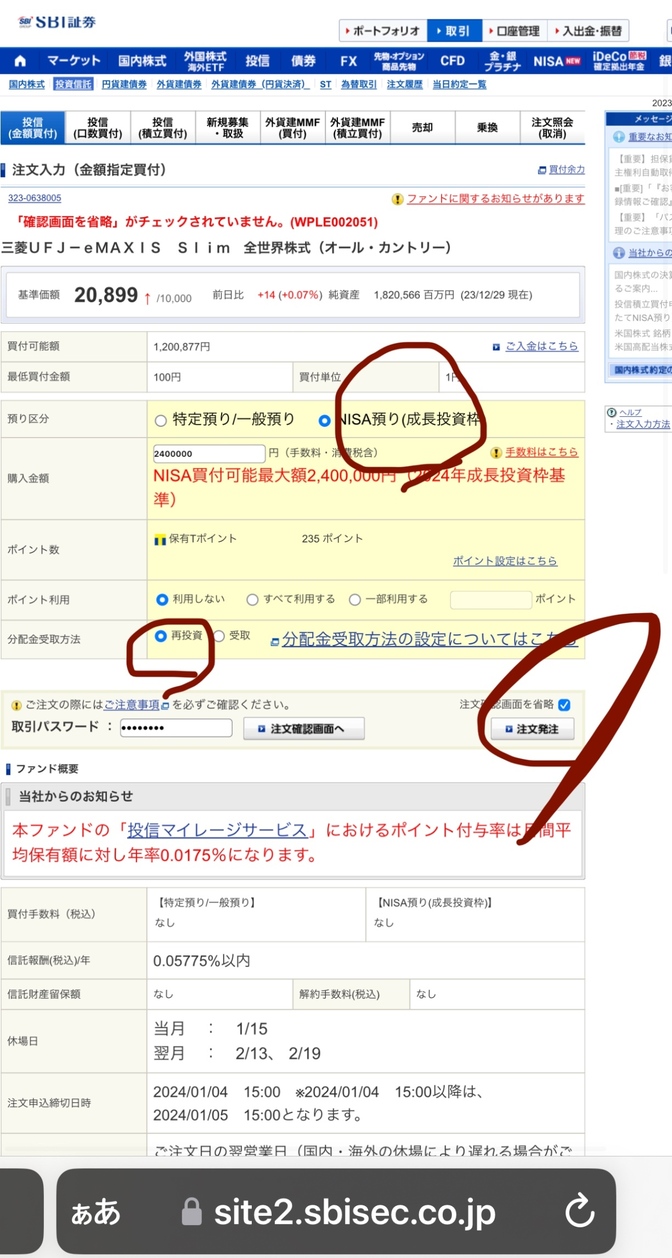Viewport: 672px width, 1258px height.
Task: Tap the site2.sbisec.co.jp address bar
Action: tap(336, 1213)
